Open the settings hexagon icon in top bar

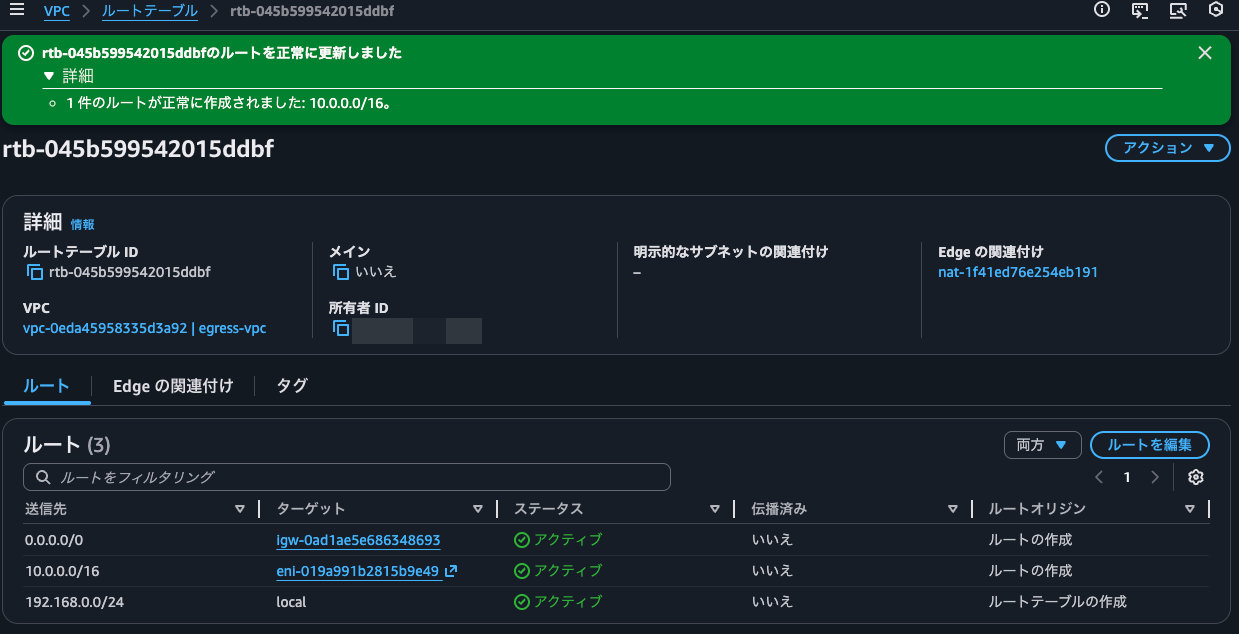click(x=1216, y=10)
